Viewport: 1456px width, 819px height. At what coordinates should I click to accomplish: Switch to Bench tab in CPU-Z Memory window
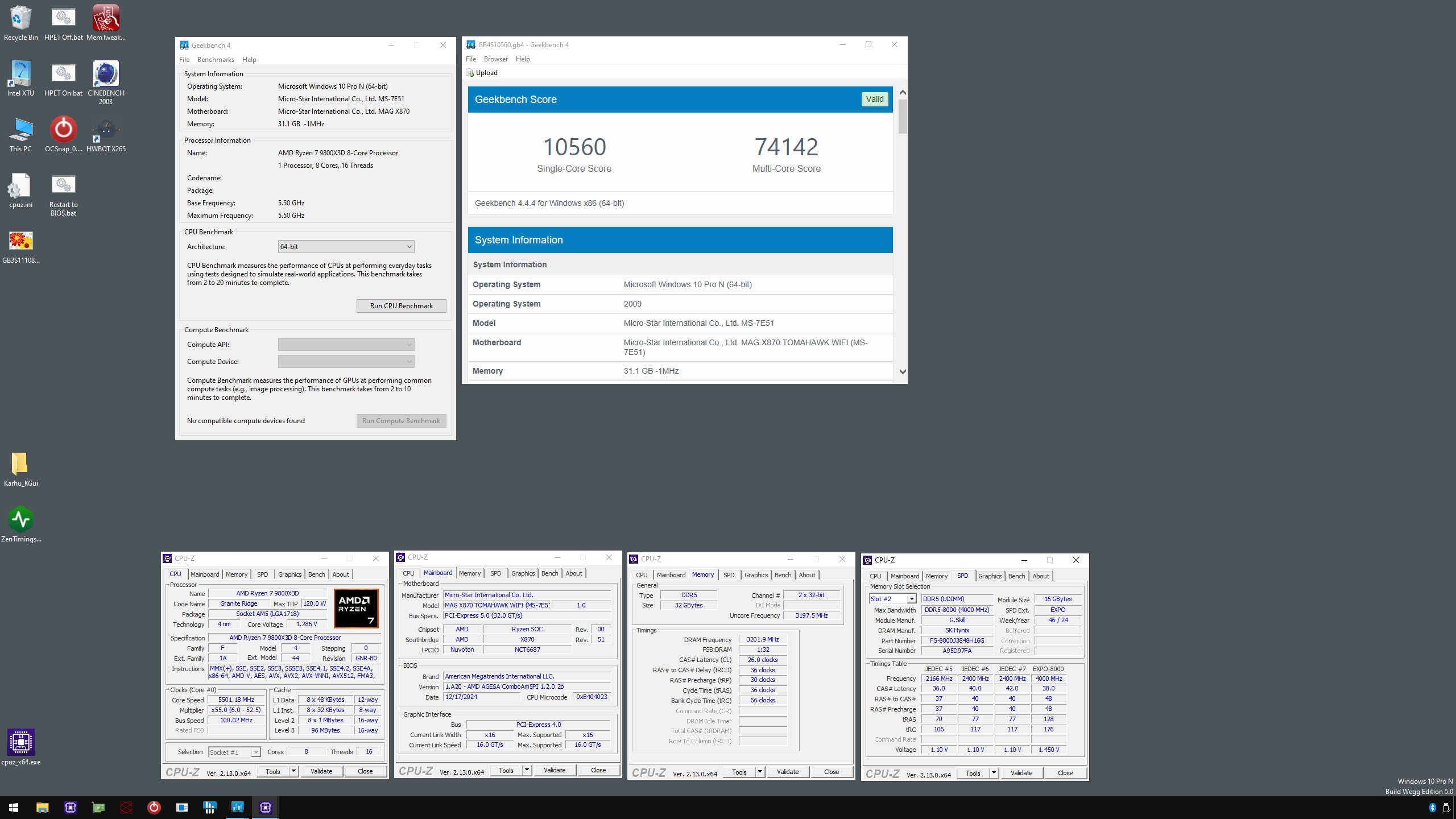(x=783, y=575)
